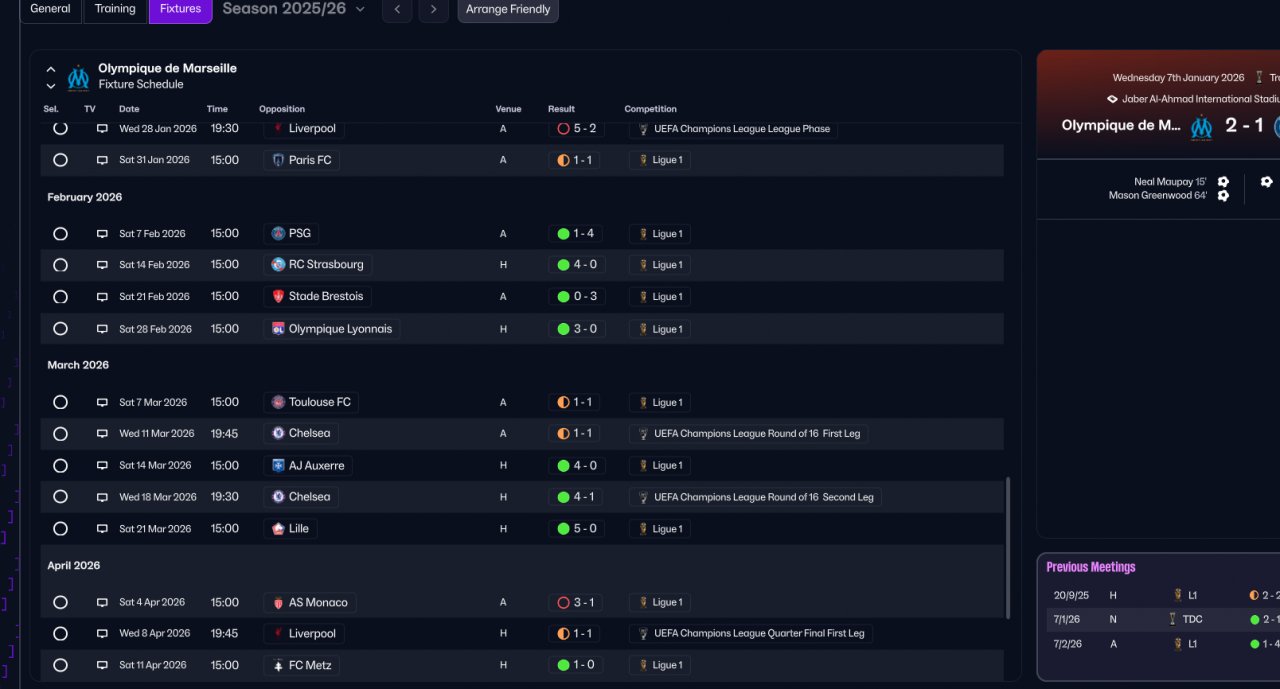
Task: Click the Olympique de Marseille club crest
Action: [78, 77]
